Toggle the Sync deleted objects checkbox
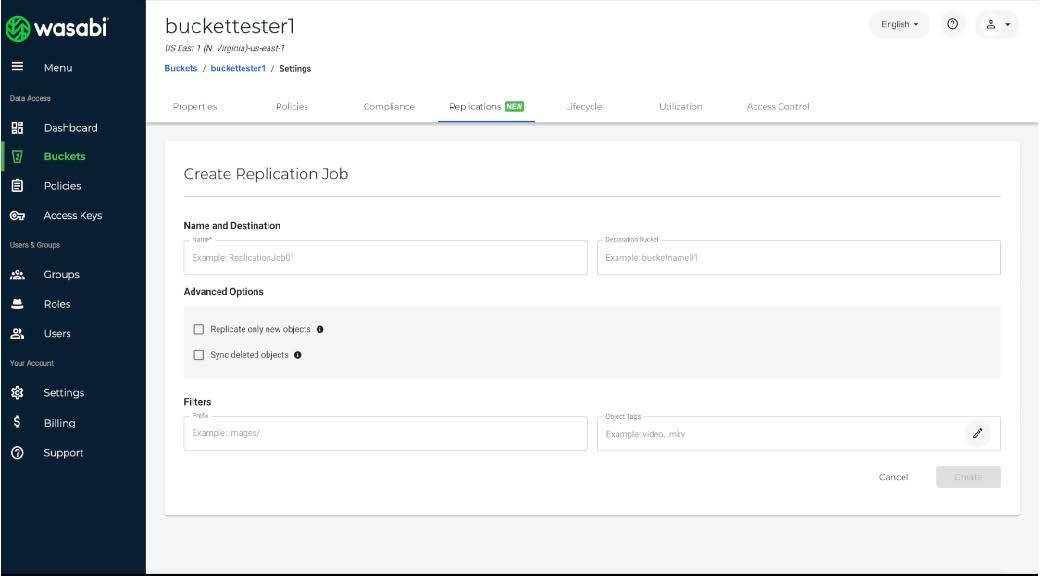Screen dimensions: 1047x576 click(x=199, y=355)
